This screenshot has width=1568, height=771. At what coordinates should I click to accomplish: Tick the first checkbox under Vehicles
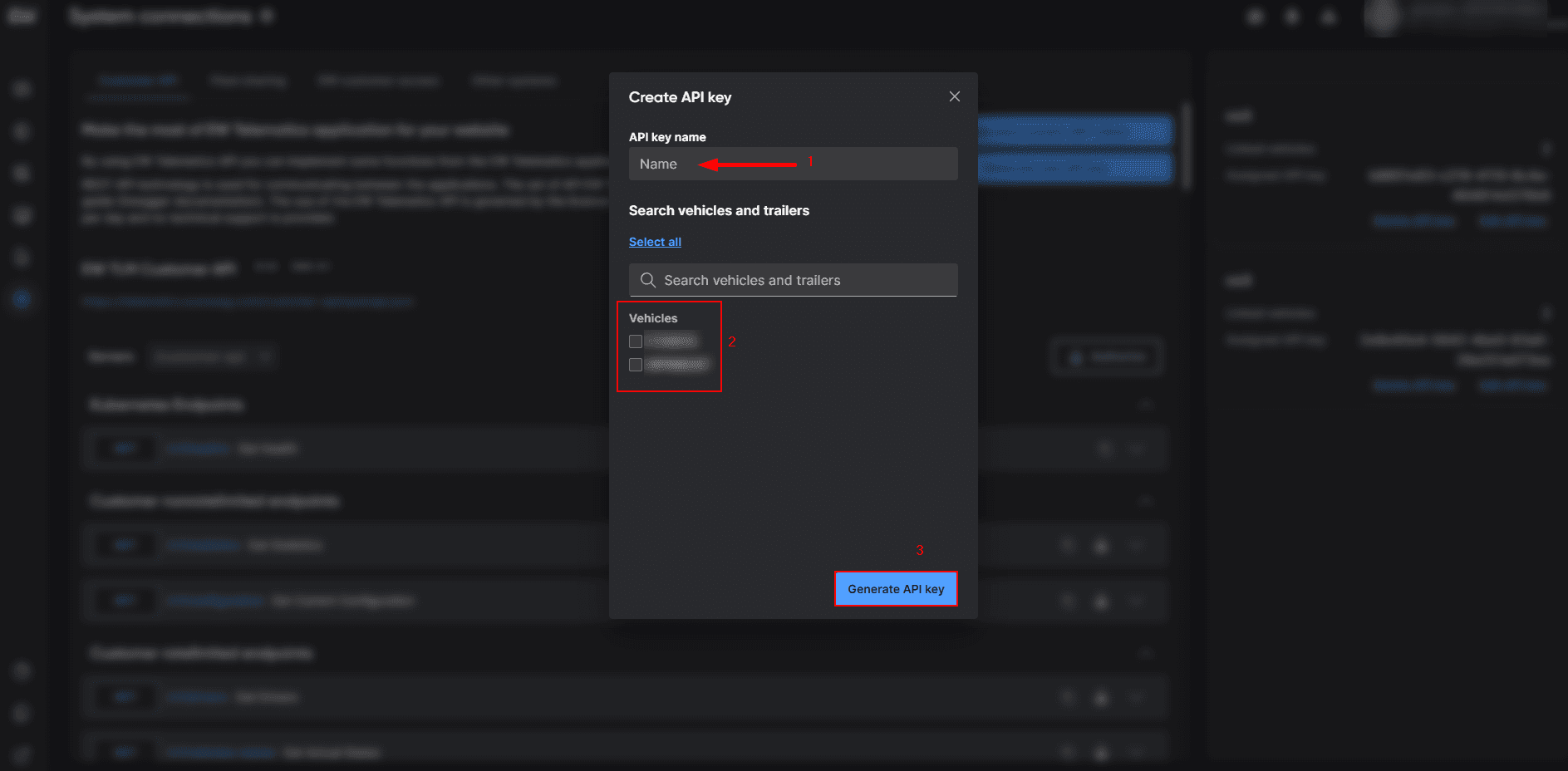(636, 341)
